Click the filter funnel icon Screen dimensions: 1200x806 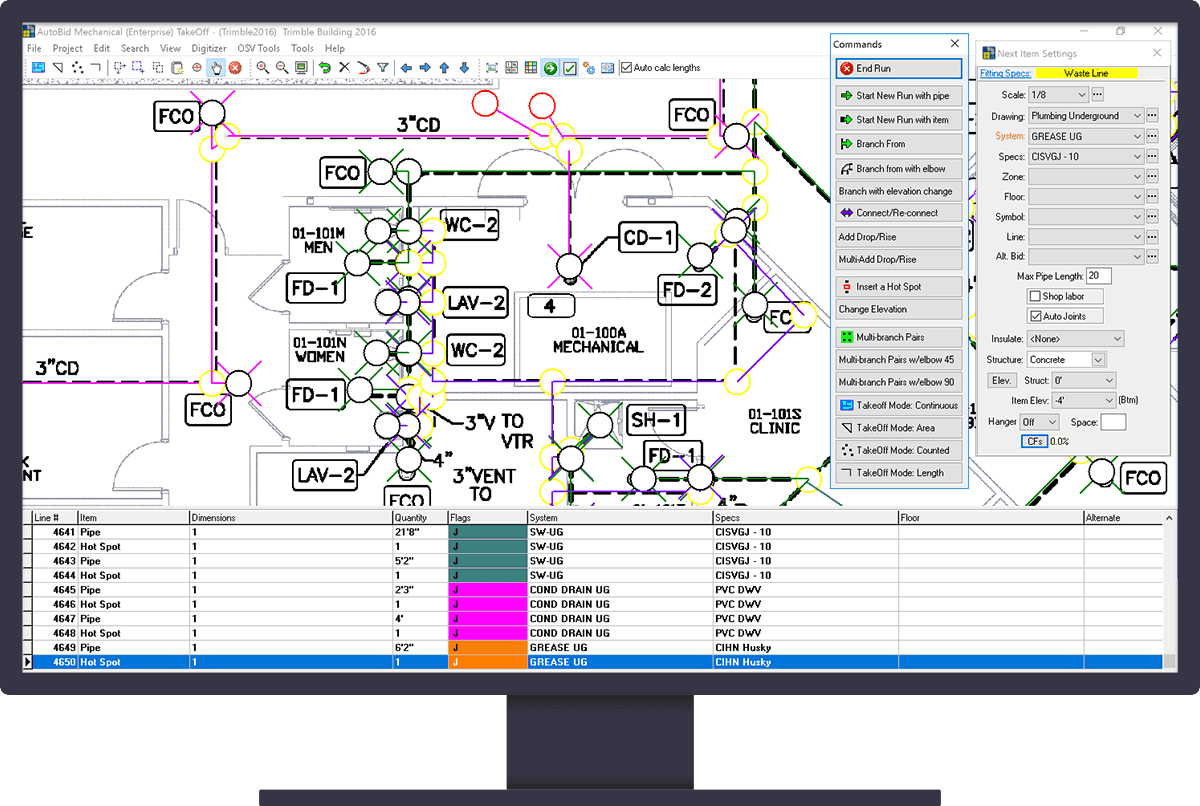coord(382,68)
